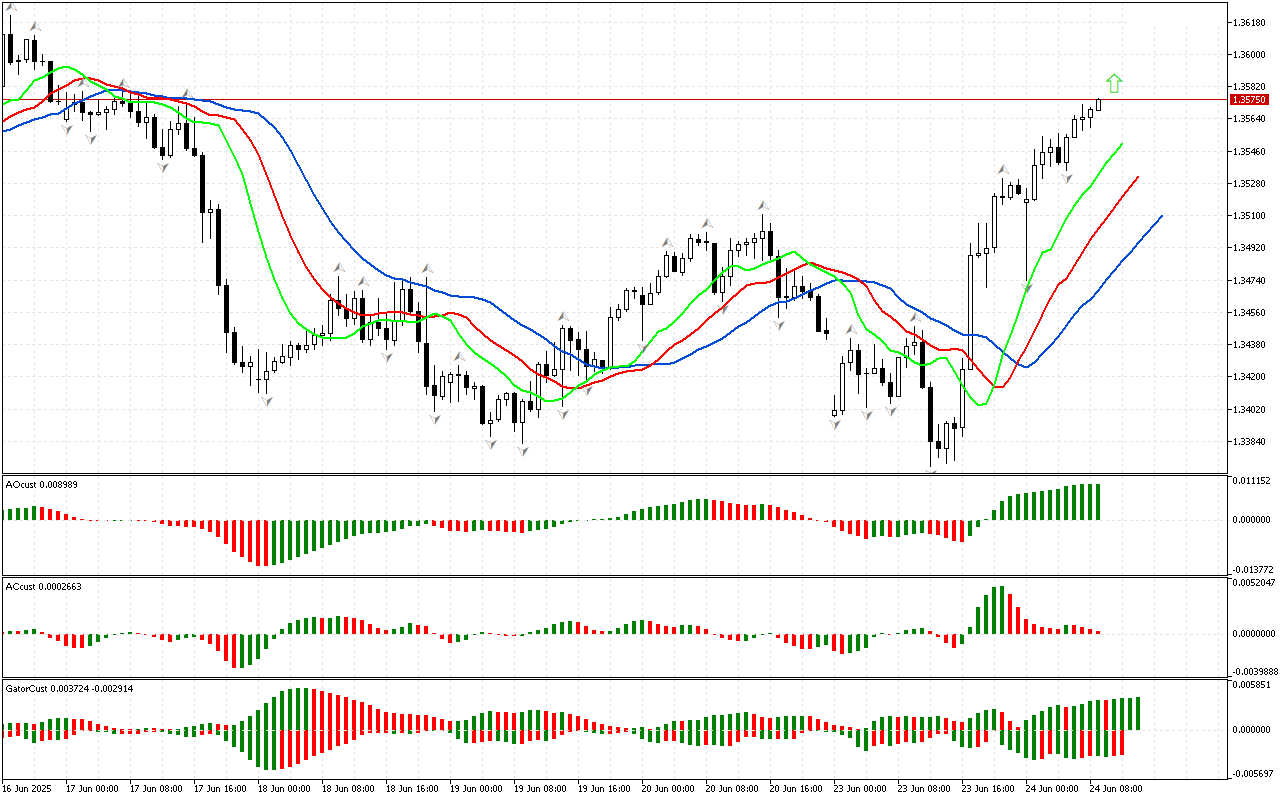Click the 0.011152 value on AOcust scale

pos(1253,481)
